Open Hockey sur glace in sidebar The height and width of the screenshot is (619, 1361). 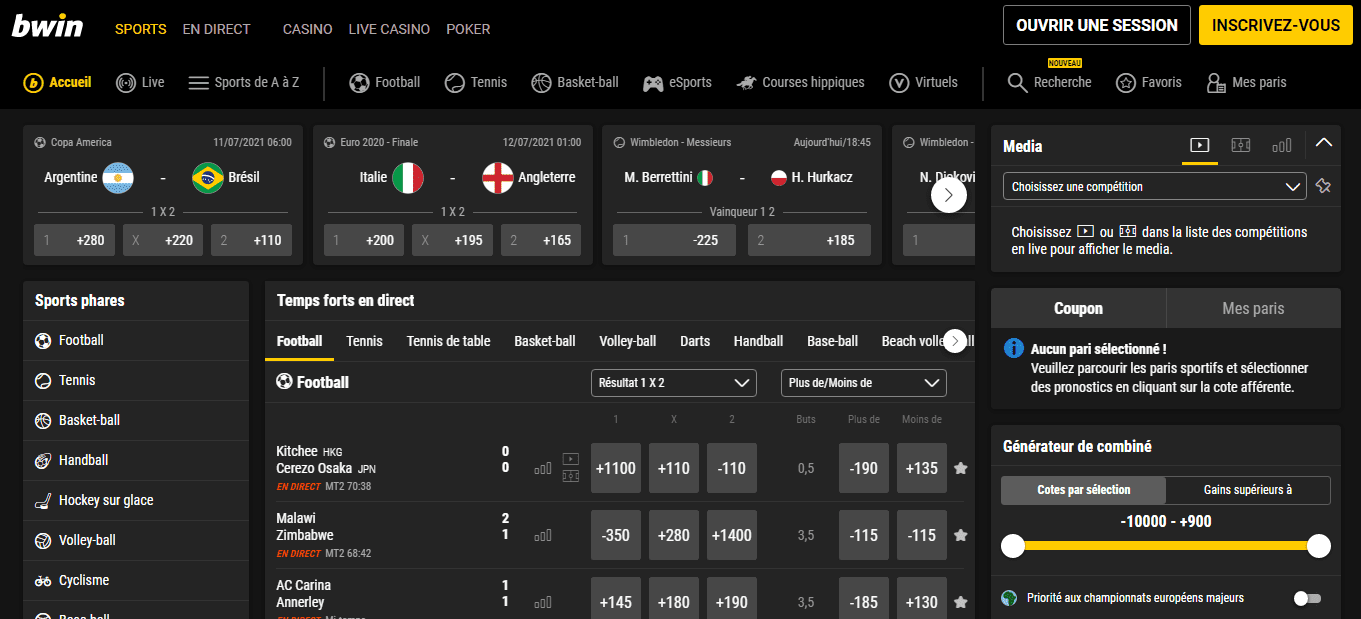click(136, 500)
